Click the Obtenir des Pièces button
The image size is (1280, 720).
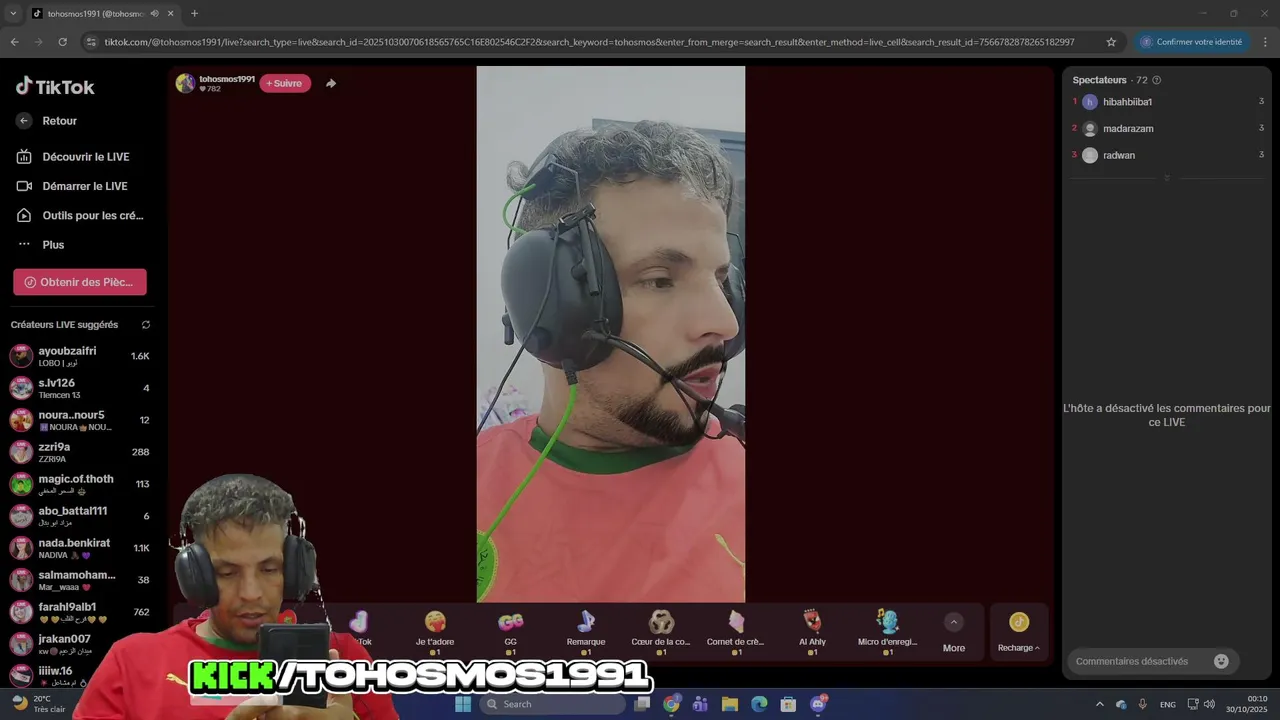click(x=80, y=282)
